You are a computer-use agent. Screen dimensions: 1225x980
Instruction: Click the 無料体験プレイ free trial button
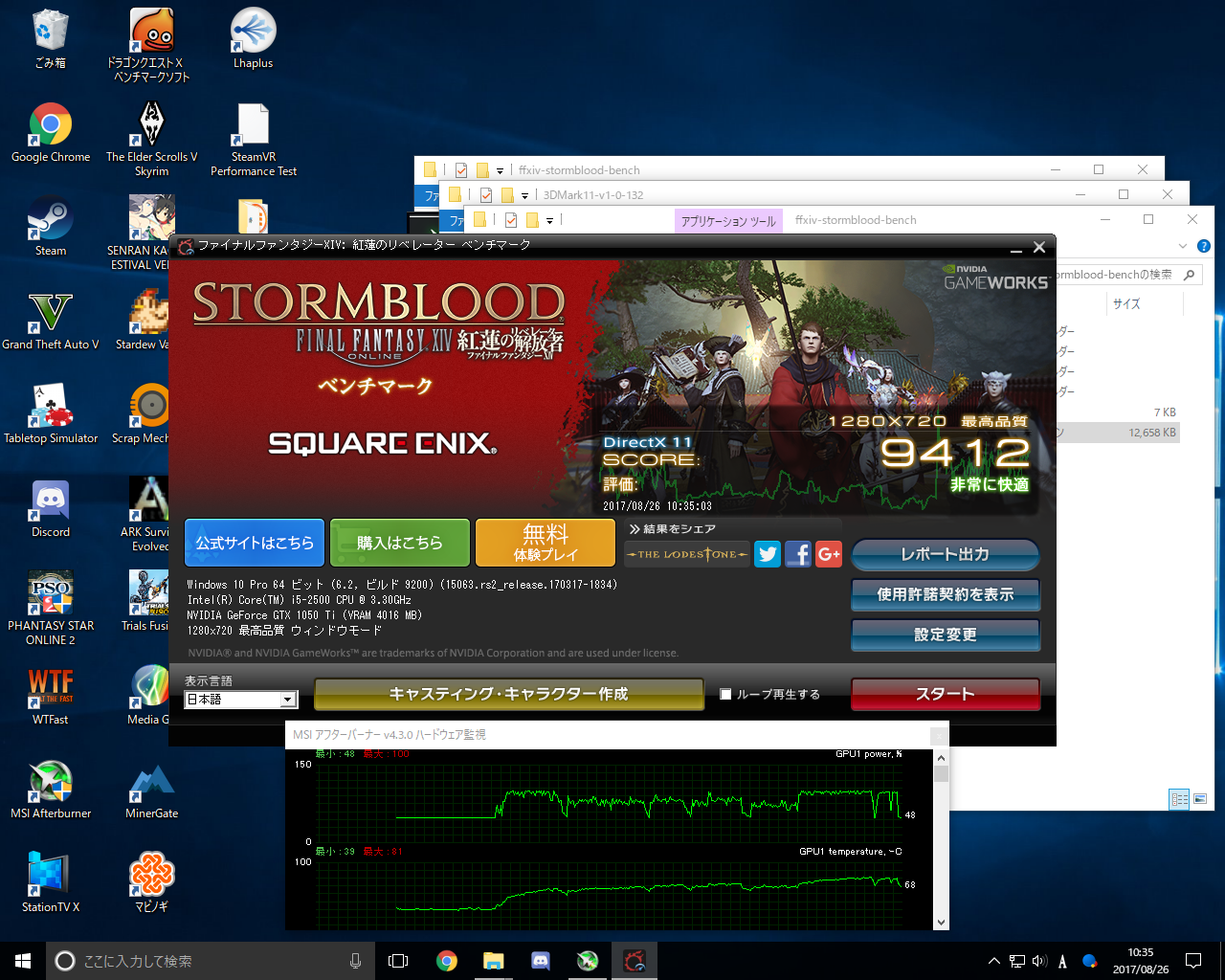tap(546, 543)
